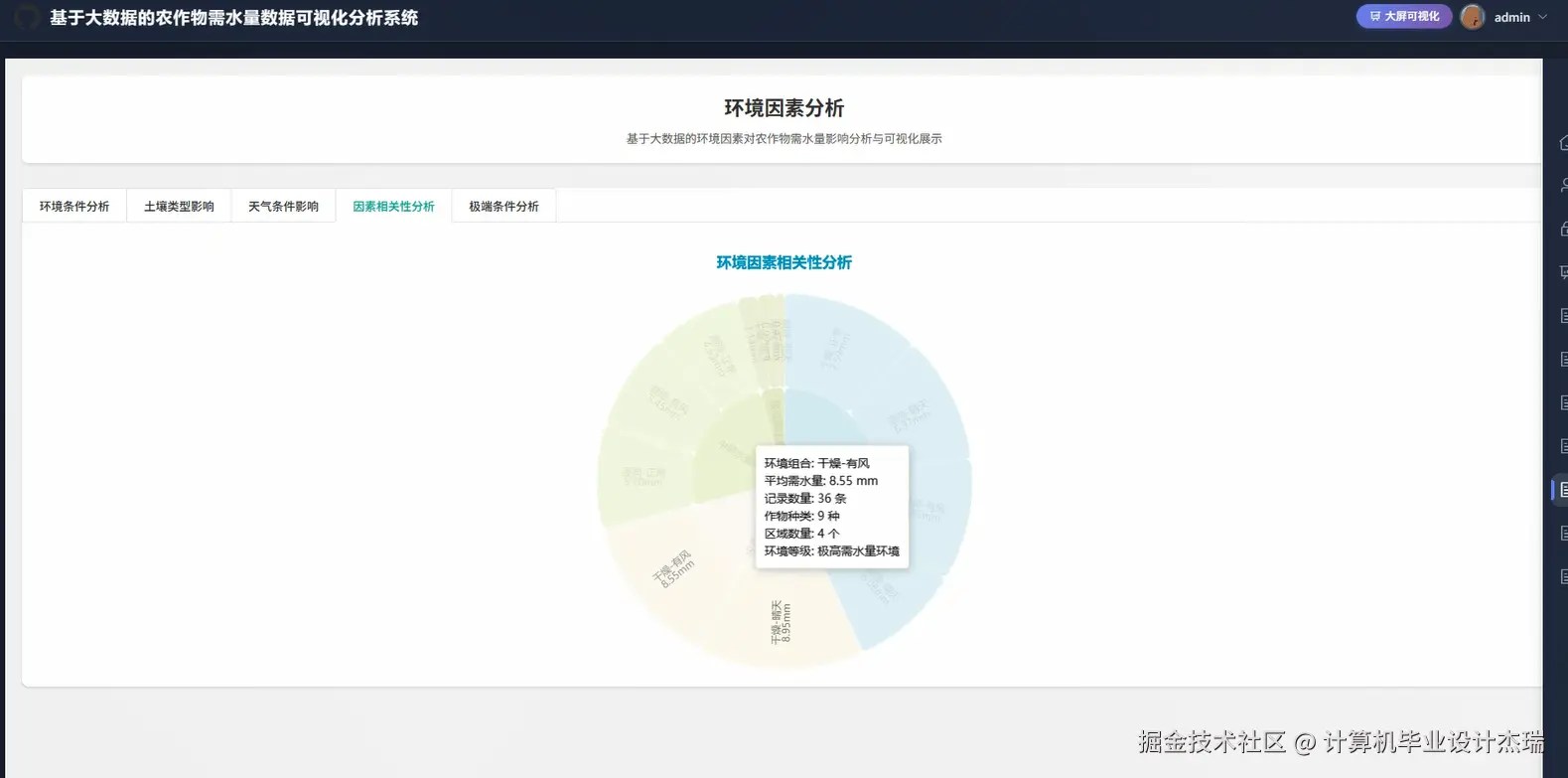1568x778 pixels.
Task: Open the 环境条件分析 tab
Action: (x=74, y=206)
